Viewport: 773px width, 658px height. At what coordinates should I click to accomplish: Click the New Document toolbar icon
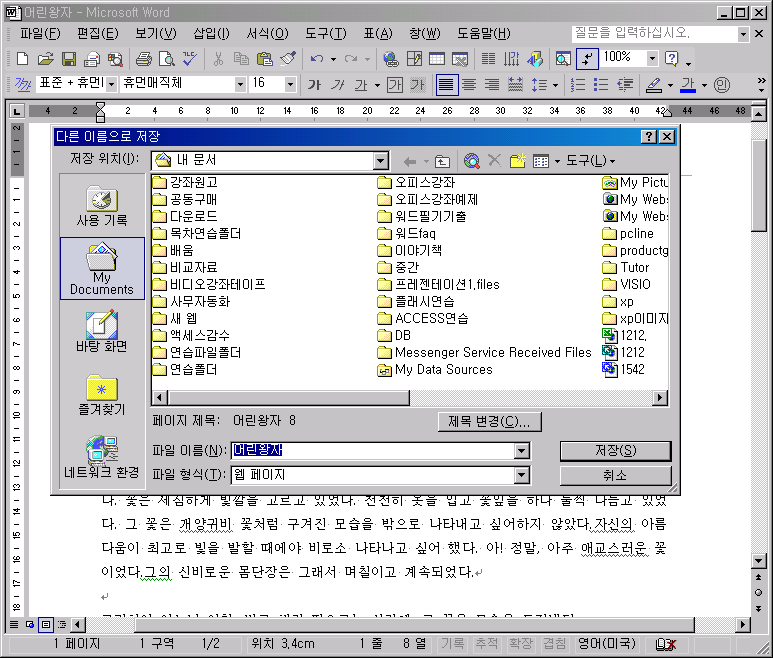pos(22,59)
